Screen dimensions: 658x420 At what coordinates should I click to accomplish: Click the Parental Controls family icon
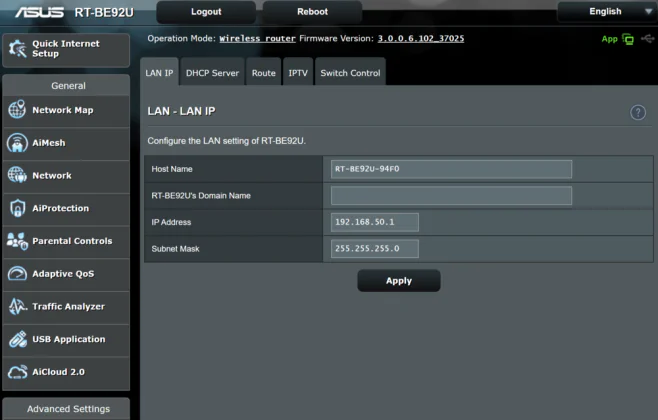click(x=17, y=241)
